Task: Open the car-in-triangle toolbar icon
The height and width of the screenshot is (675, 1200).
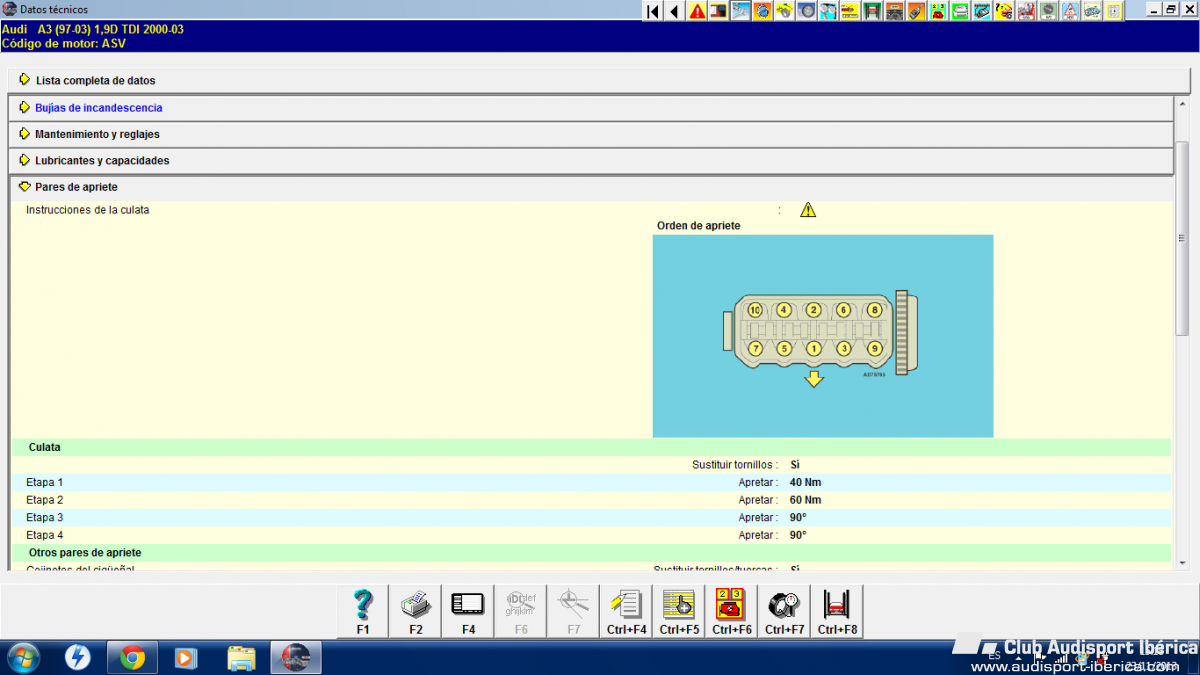Action: [1069, 11]
